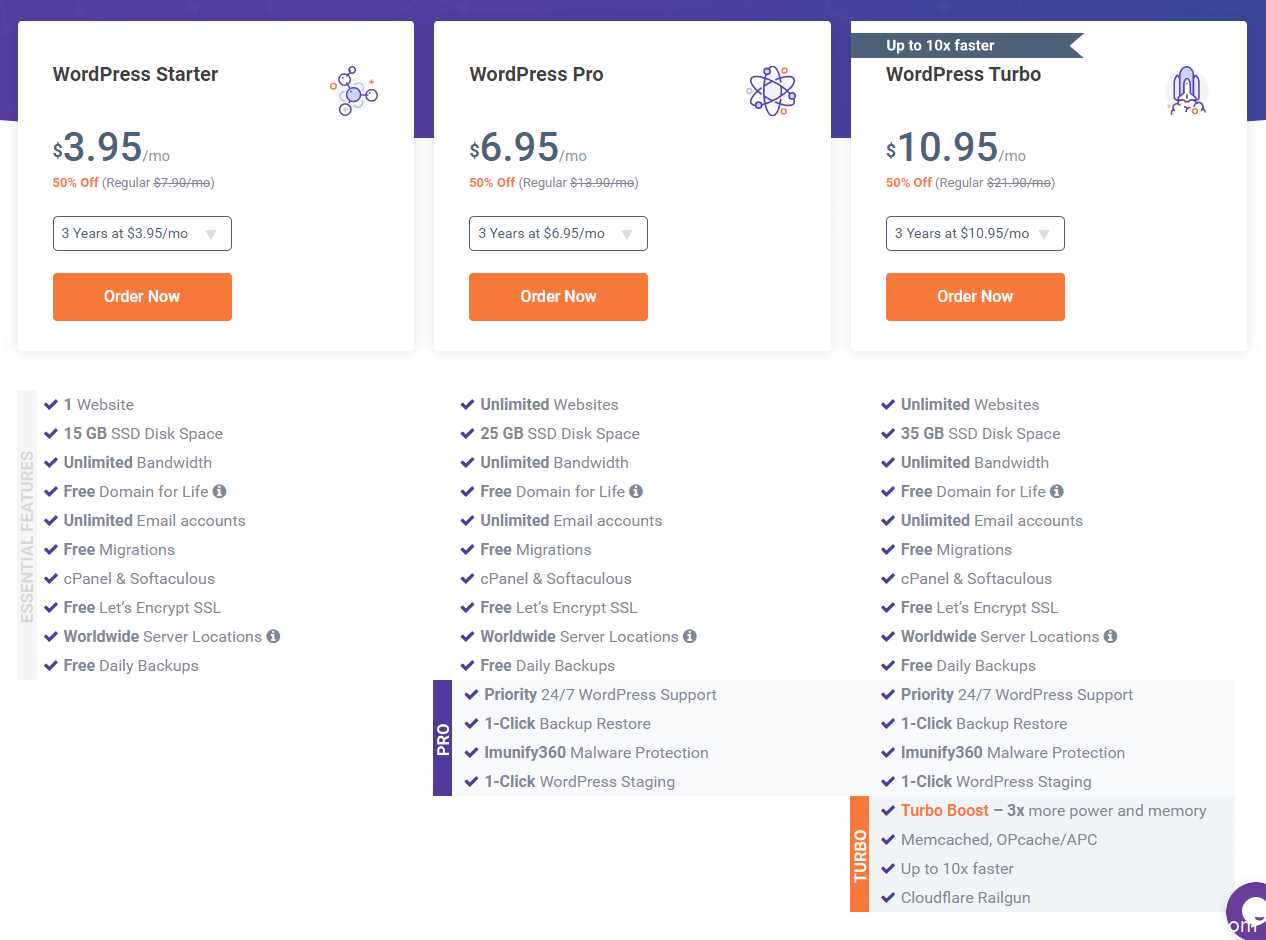Click info icon beside Starter Free Domain for Life
This screenshot has width=1266, height=940.
pyautogui.click(x=219, y=491)
